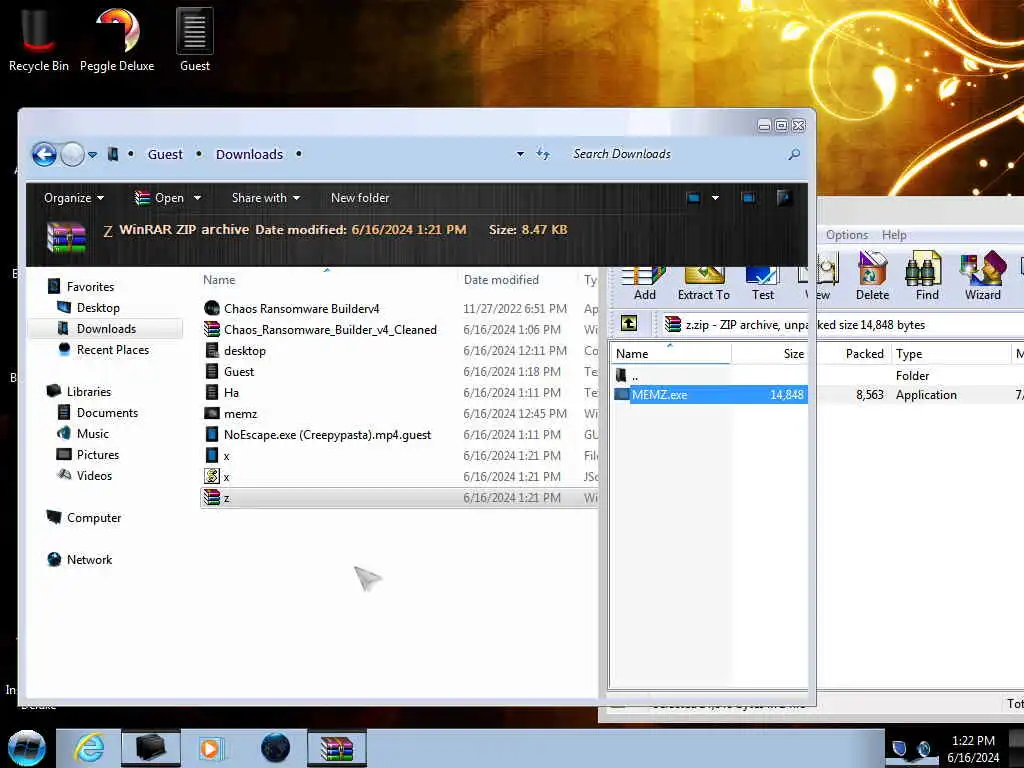The width and height of the screenshot is (1024, 768).
Task: Click the Forward navigation arrow in Explorer
Action: coord(72,155)
